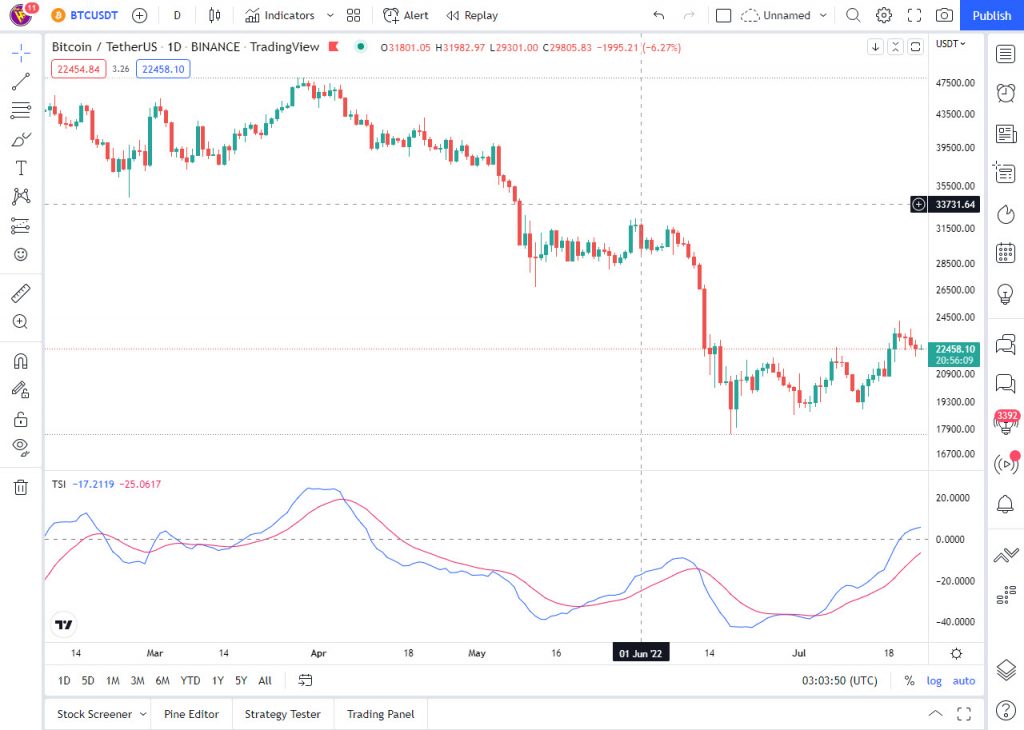1024x730 pixels.
Task: Open the USDT currency dropdown
Action: coord(950,44)
